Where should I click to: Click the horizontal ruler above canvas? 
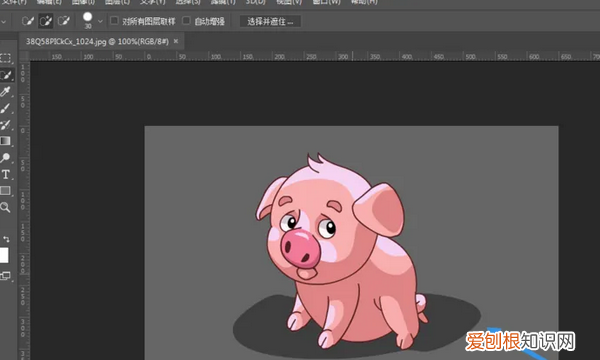click(x=315, y=56)
